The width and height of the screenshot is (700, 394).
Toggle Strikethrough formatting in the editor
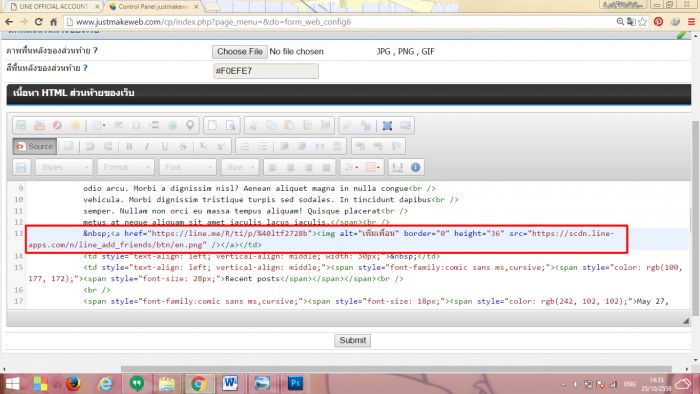[x=183, y=146]
